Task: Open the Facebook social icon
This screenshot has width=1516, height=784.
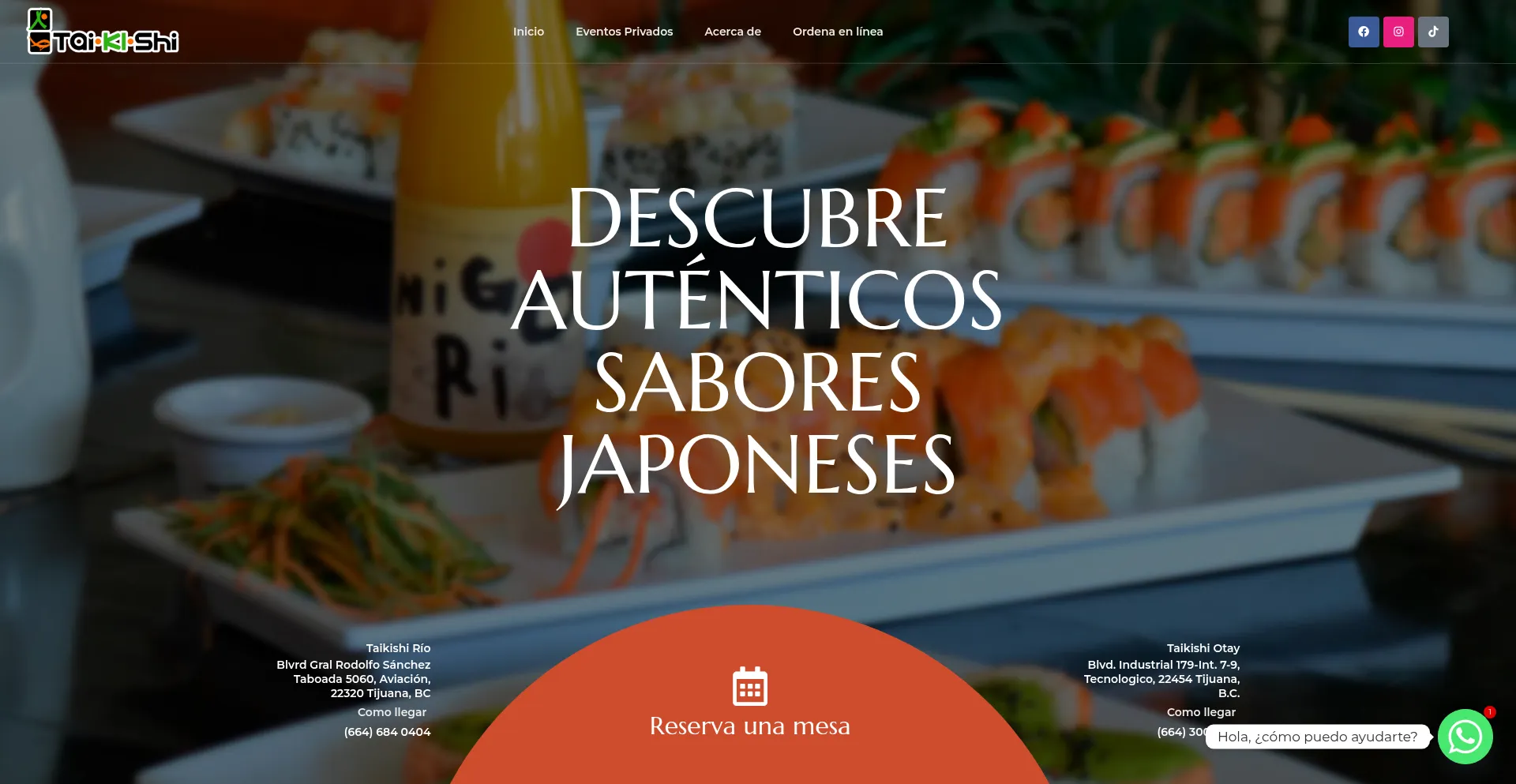Action: [x=1364, y=32]
